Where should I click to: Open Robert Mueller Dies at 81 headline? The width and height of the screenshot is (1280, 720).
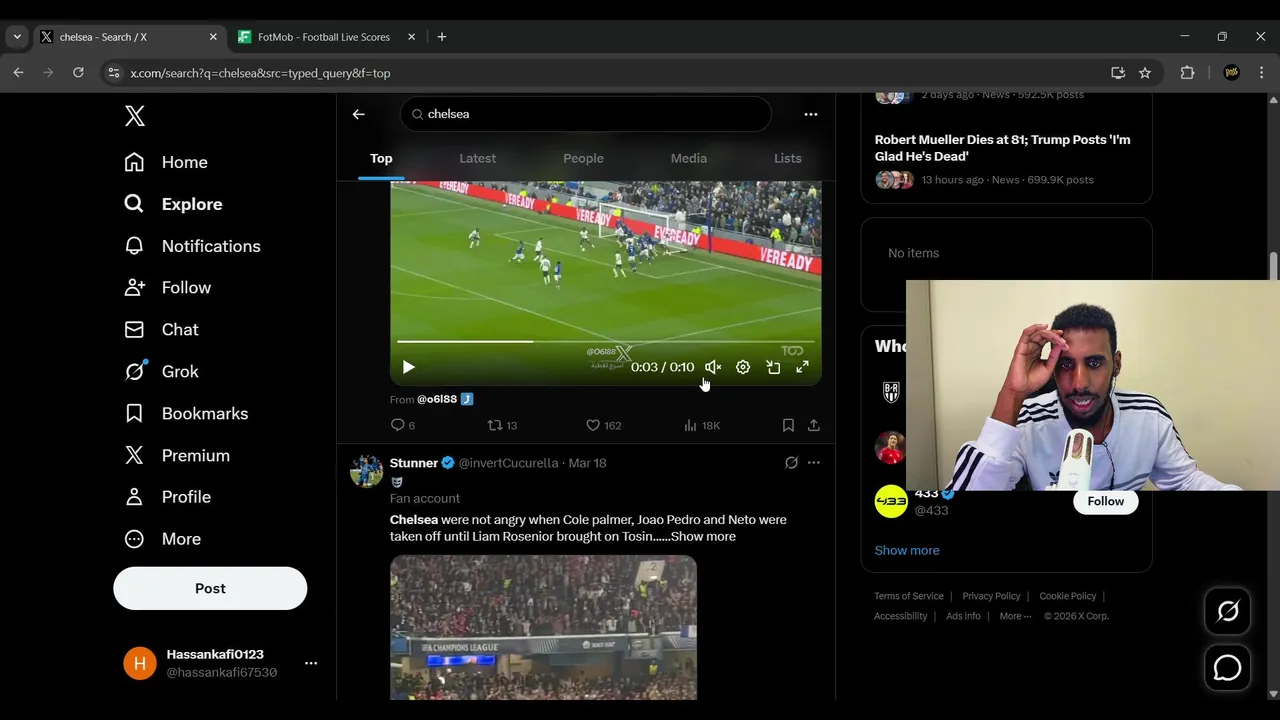[x=1002, y=148]
